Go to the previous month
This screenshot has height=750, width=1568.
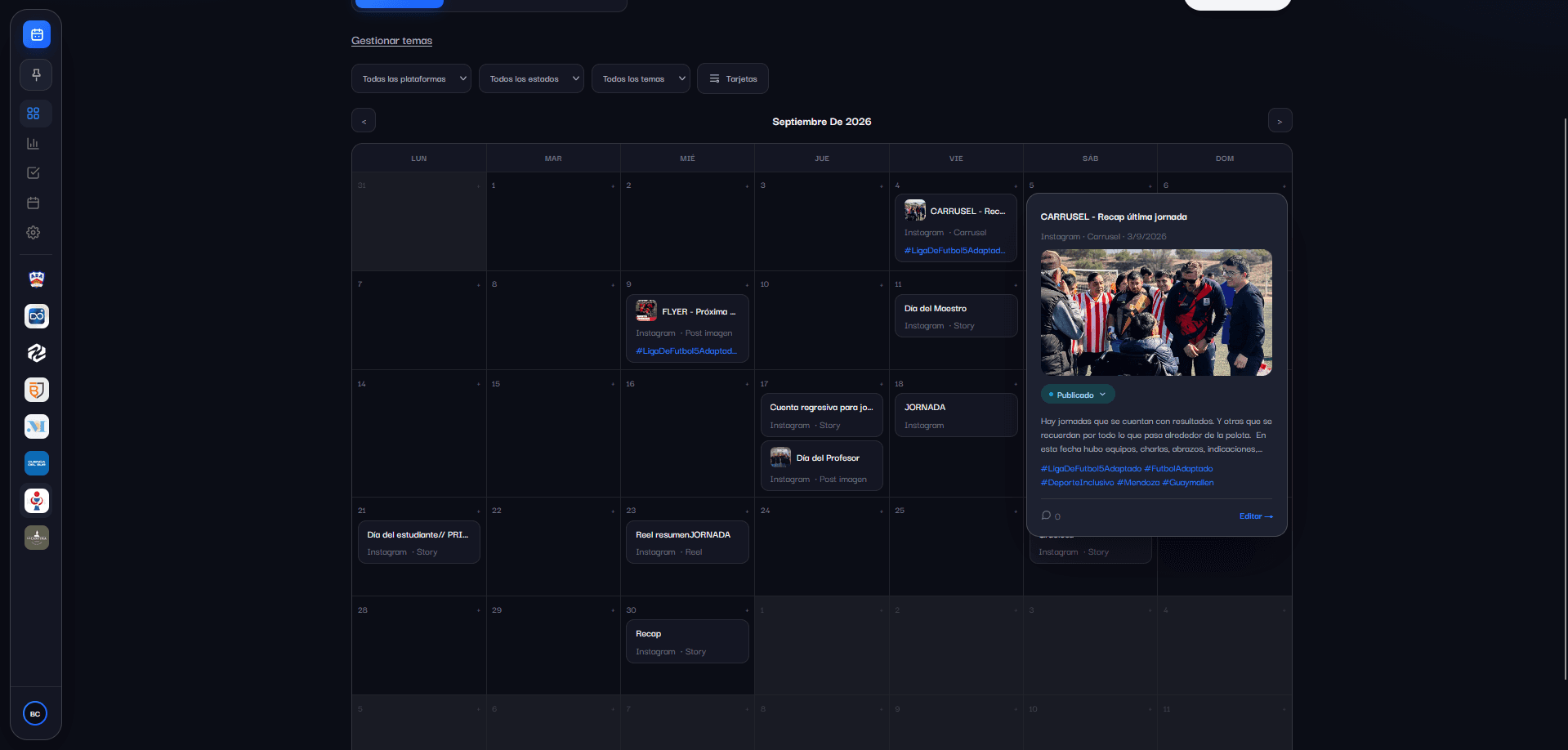[x=364, y=121]
